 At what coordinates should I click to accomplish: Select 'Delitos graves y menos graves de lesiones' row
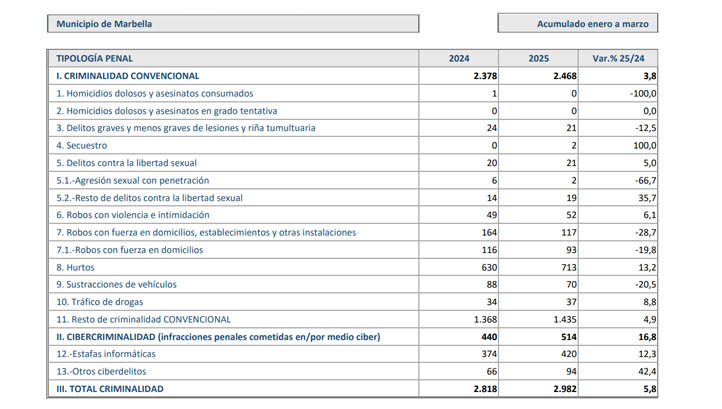tap(352, 128)
